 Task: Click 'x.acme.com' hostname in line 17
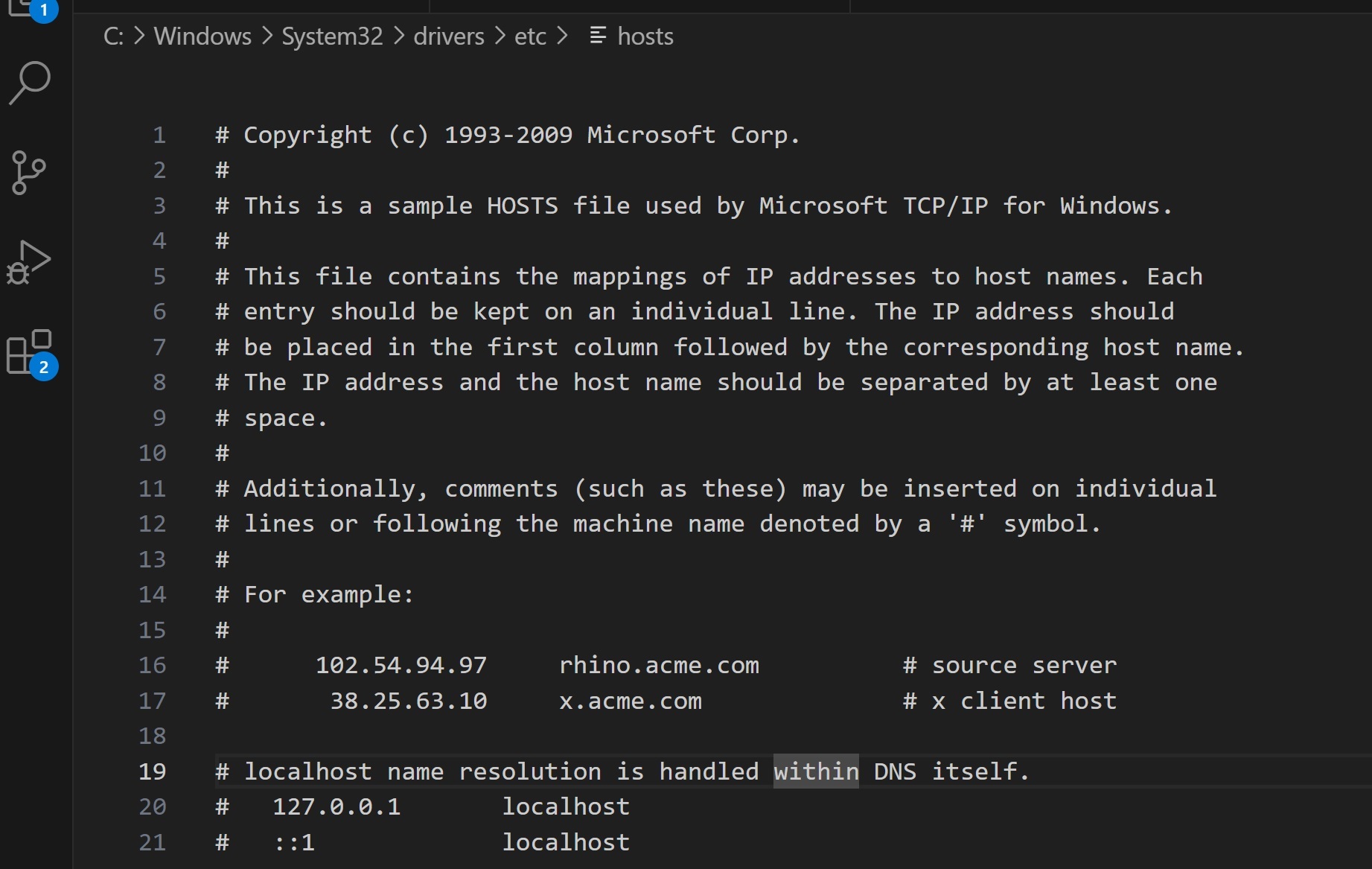point(631,701)
